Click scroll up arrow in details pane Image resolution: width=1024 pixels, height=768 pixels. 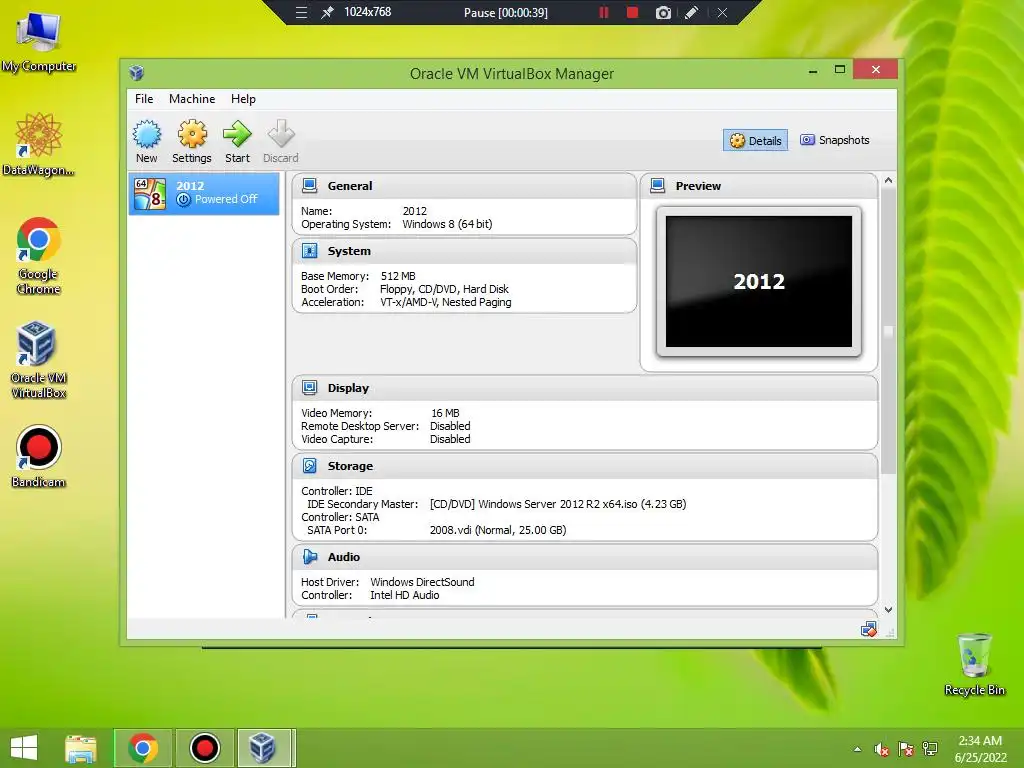(888, 180)
